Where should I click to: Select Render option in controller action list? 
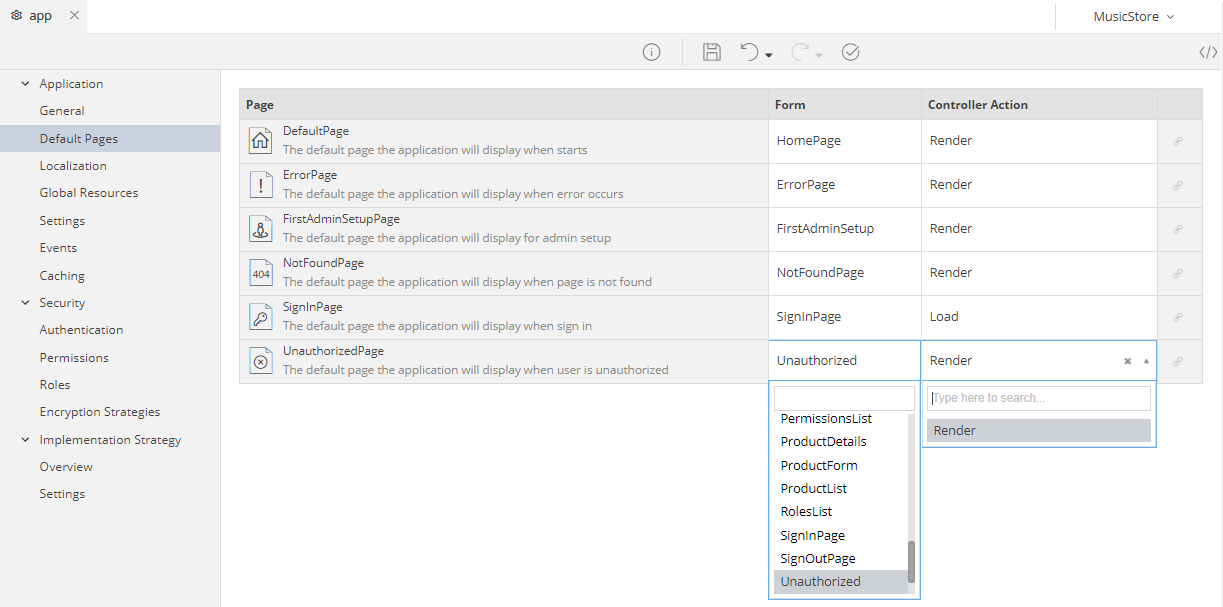1038,431
